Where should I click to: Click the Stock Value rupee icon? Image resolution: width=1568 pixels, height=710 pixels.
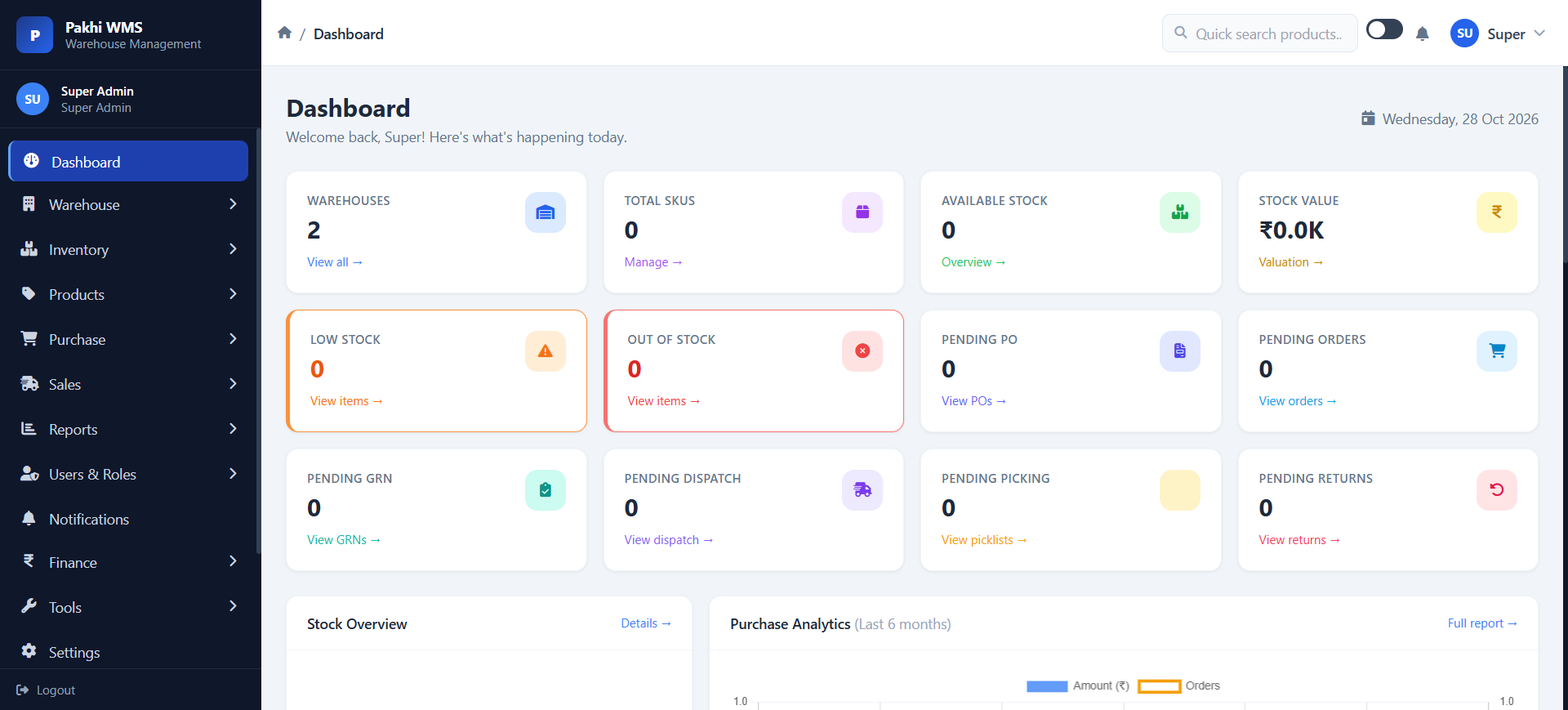pyautogui.click(x=1497, y=212)
